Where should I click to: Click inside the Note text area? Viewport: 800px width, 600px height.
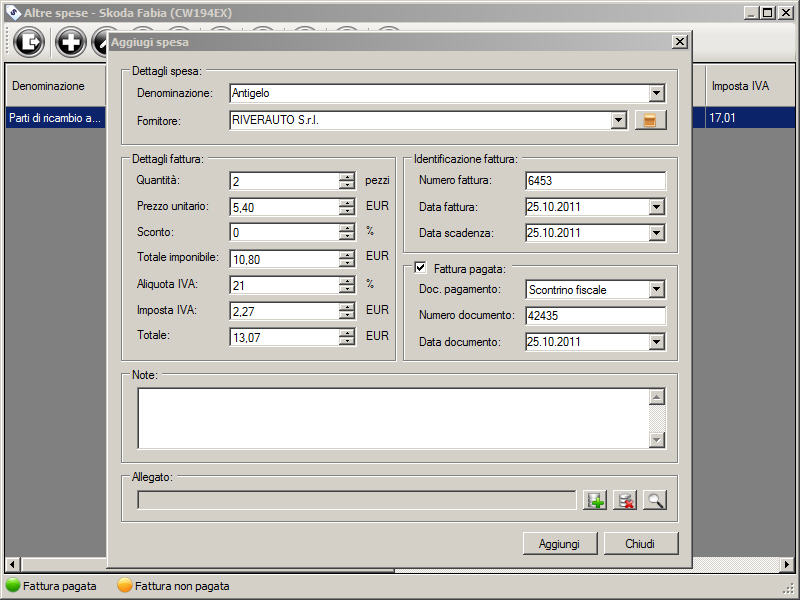point(394,418)
